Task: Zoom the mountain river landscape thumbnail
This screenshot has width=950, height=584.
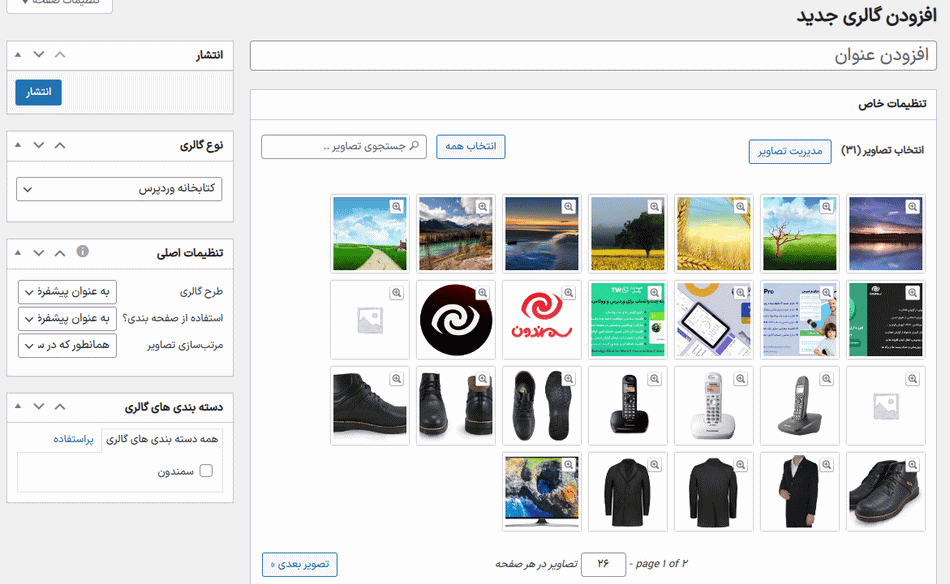Action: point(482,207)
